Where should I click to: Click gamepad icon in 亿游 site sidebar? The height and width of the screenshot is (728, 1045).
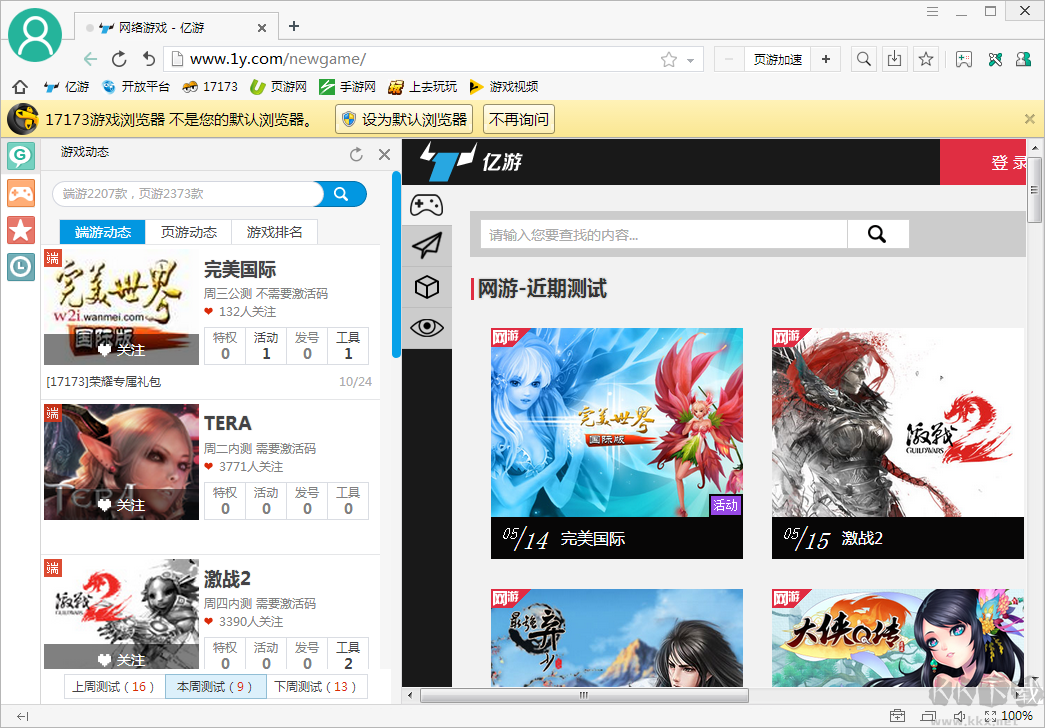pos(427,205)
